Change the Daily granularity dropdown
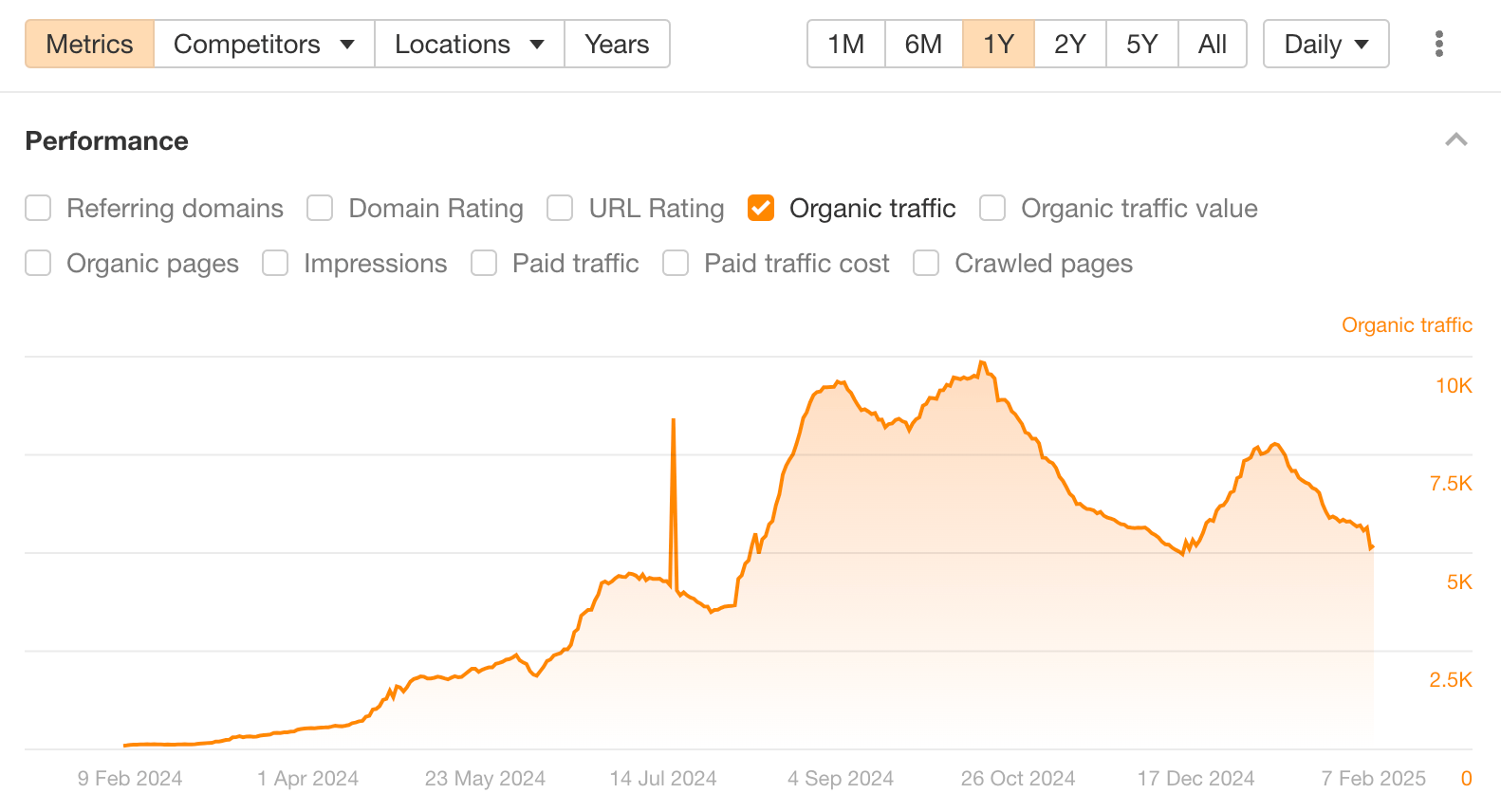This screenshot has height=812, width=1501. [x=1325, y=44]
